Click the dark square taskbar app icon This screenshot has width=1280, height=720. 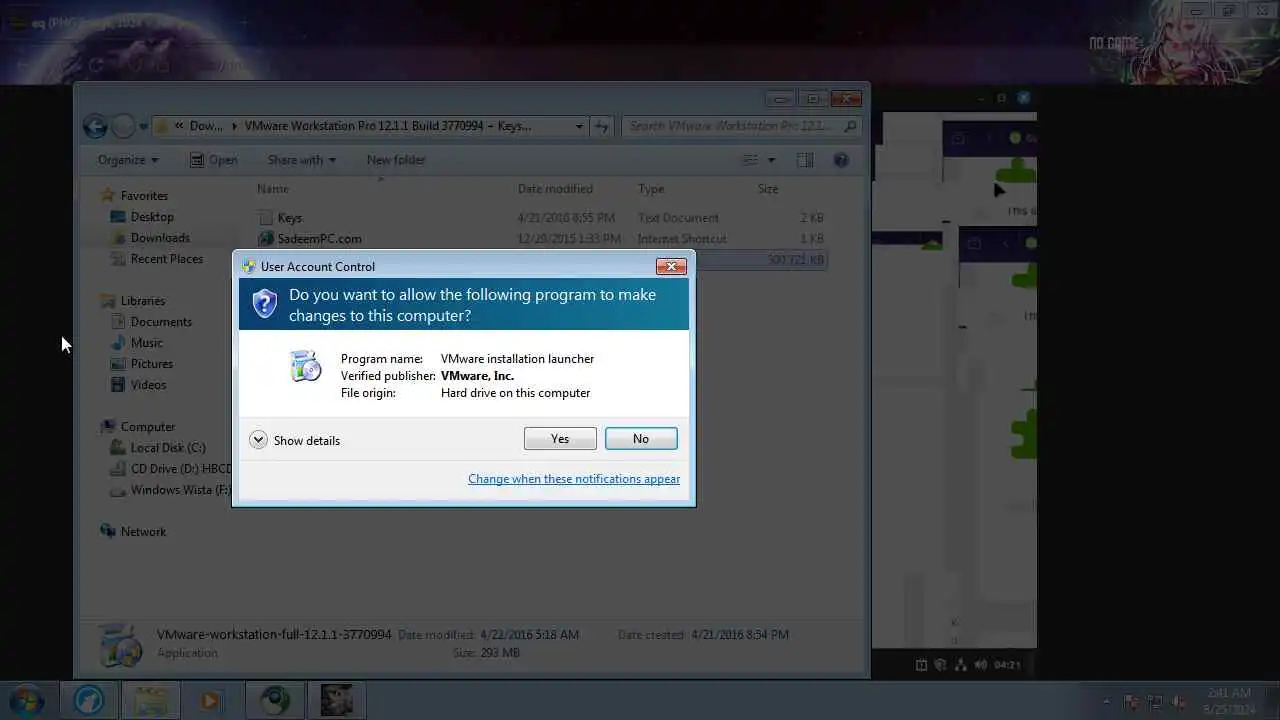click(337, 700)
